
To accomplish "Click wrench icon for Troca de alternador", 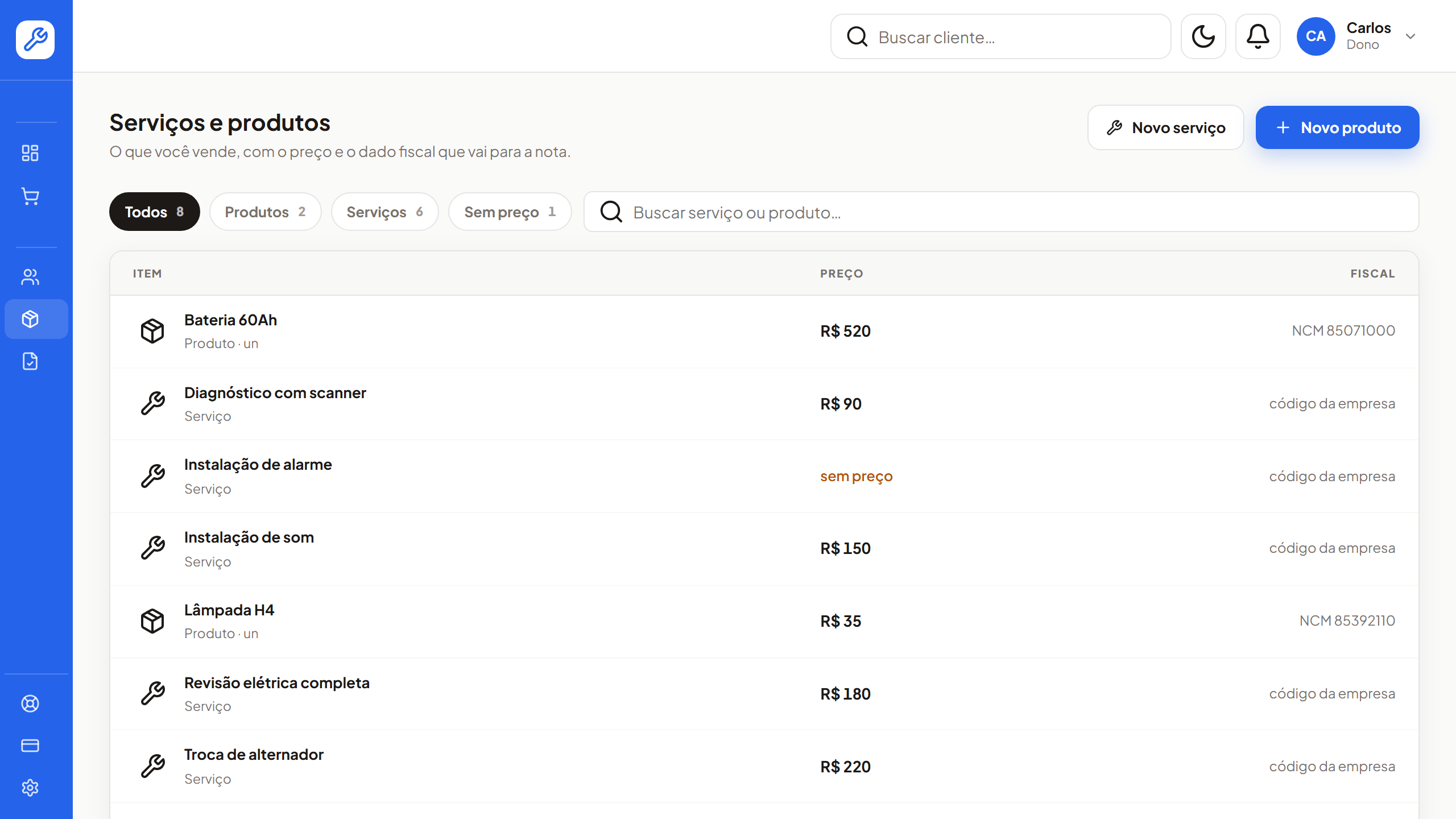I will pos(152,766).
